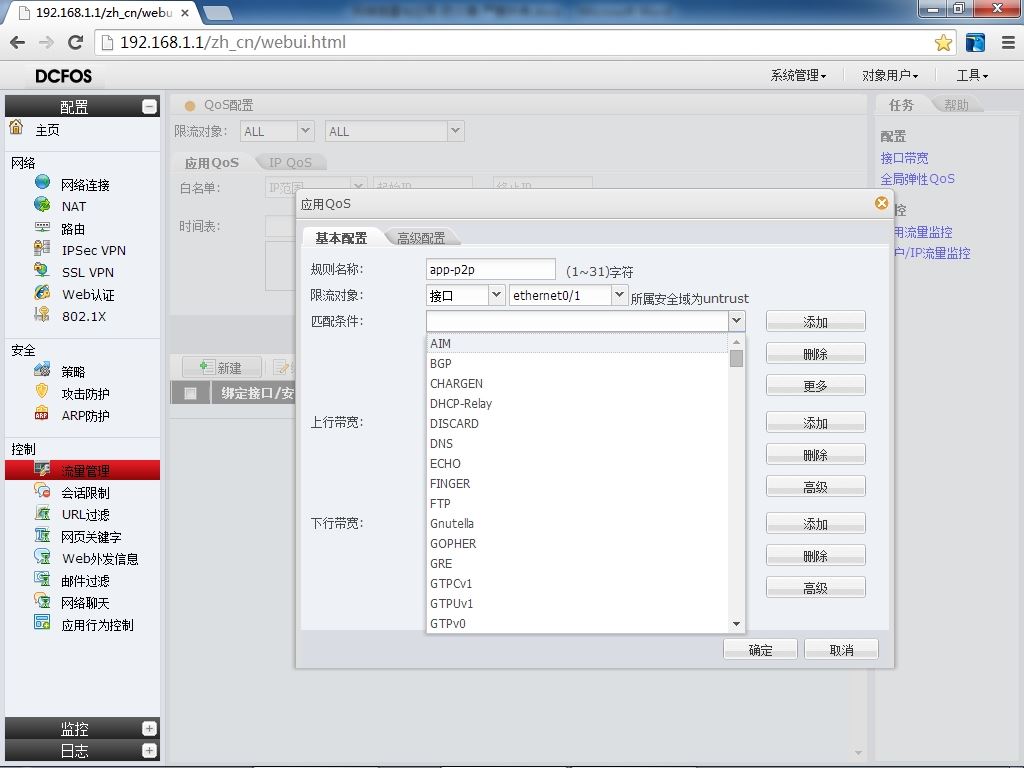The width and height of the screenshot is (1024, 768).
Task: Open the 系统管理 menu
Action: (x=798, y=76)
